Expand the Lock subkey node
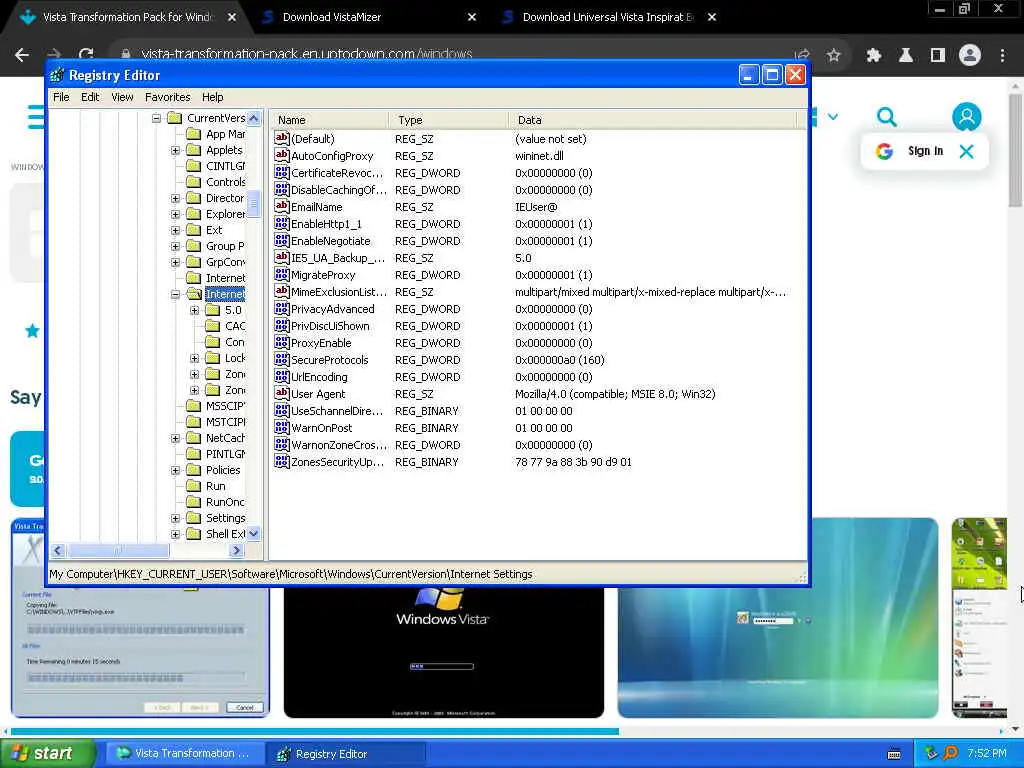The height and width of the screenshot is (768, 1024). coord(194,358)
